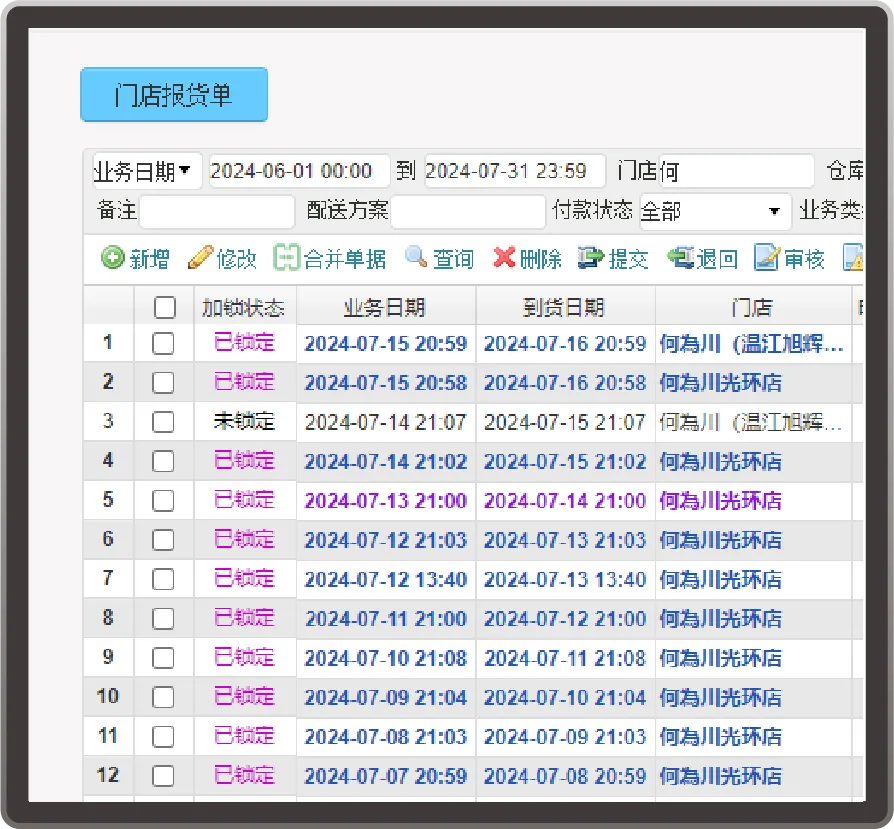Click business date 2024-07-15 20:59

click(386, 344)
